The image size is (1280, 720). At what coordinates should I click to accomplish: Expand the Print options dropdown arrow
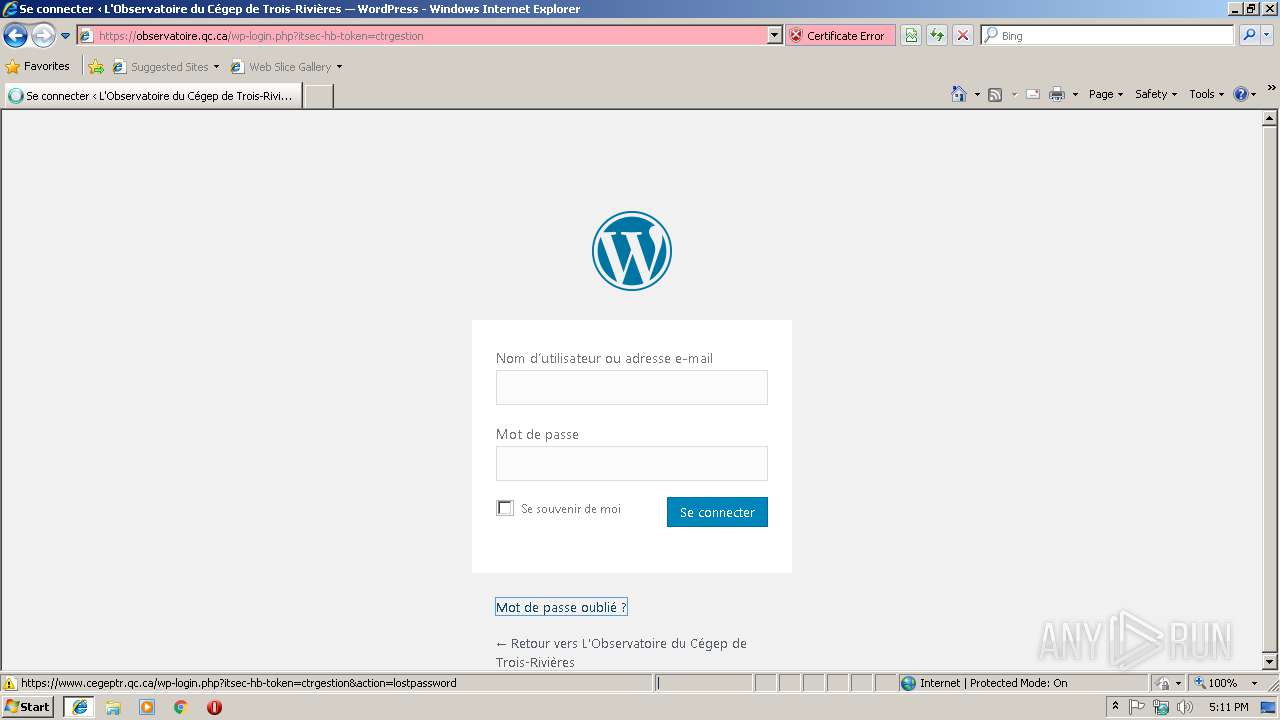1075,94
